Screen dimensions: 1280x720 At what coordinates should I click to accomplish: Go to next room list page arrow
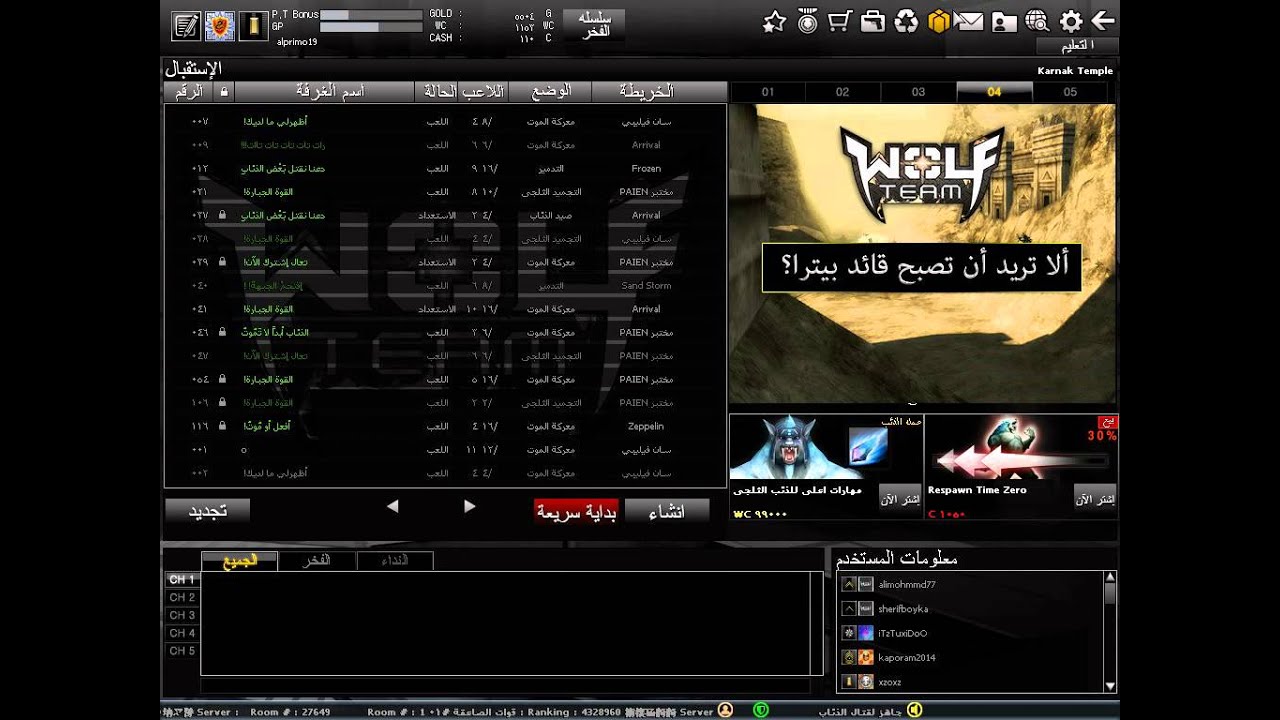point(469,507)
